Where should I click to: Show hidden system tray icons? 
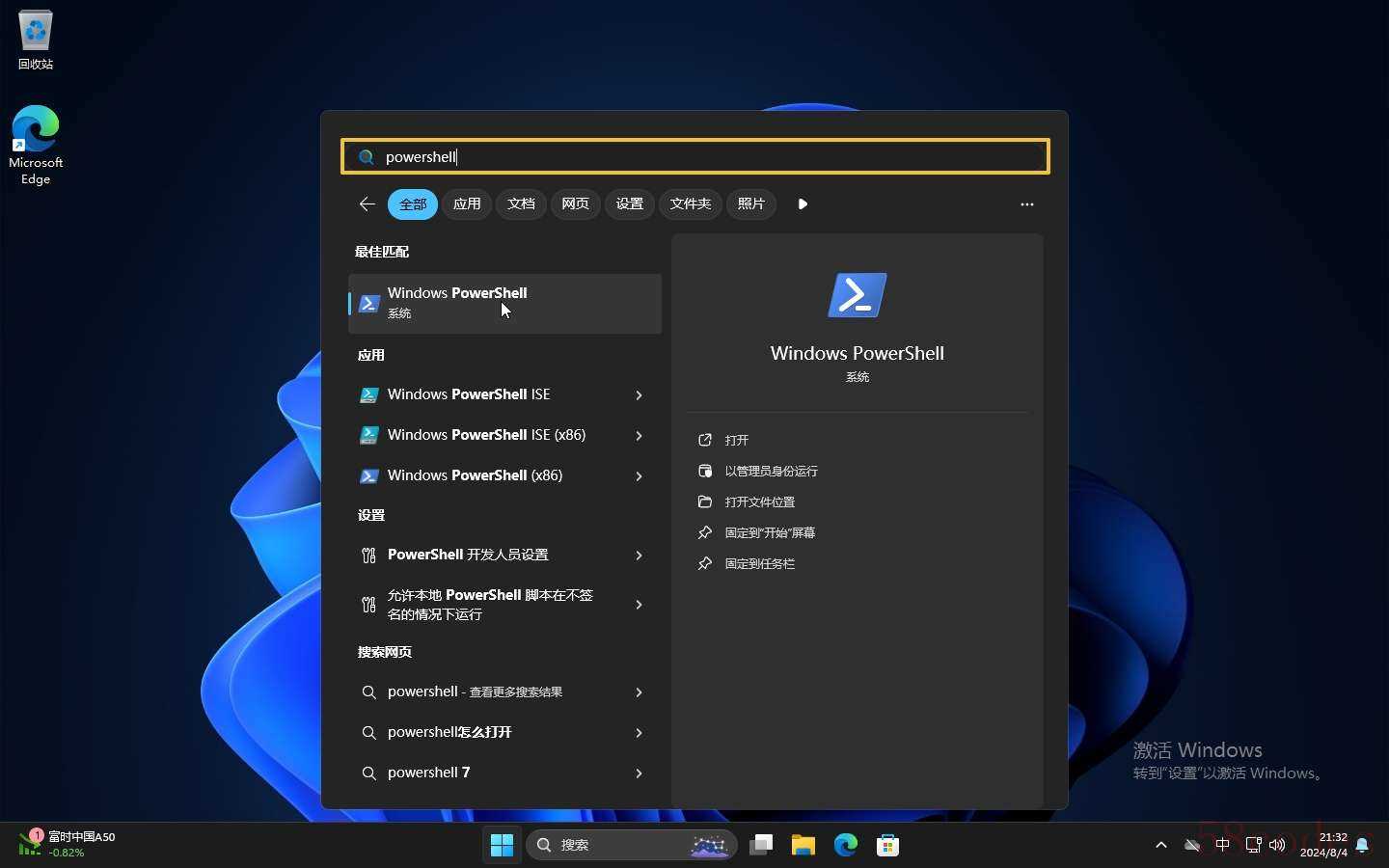tap(1161, 845)
